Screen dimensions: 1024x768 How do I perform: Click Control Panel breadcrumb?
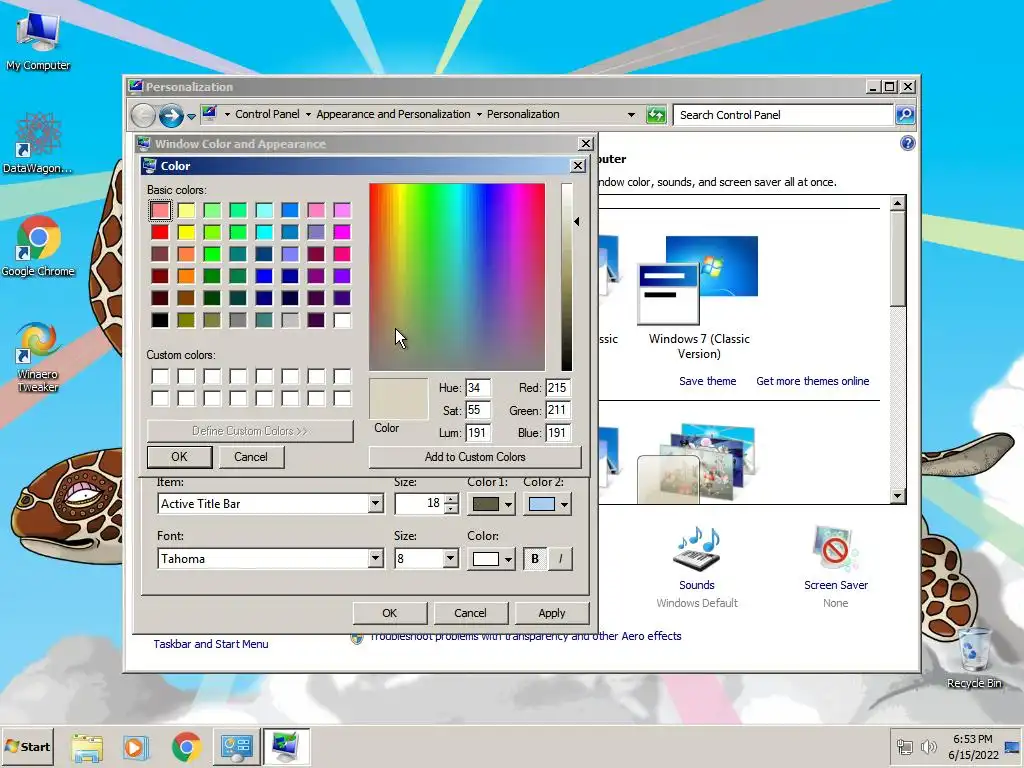click(x=267, y=114)
